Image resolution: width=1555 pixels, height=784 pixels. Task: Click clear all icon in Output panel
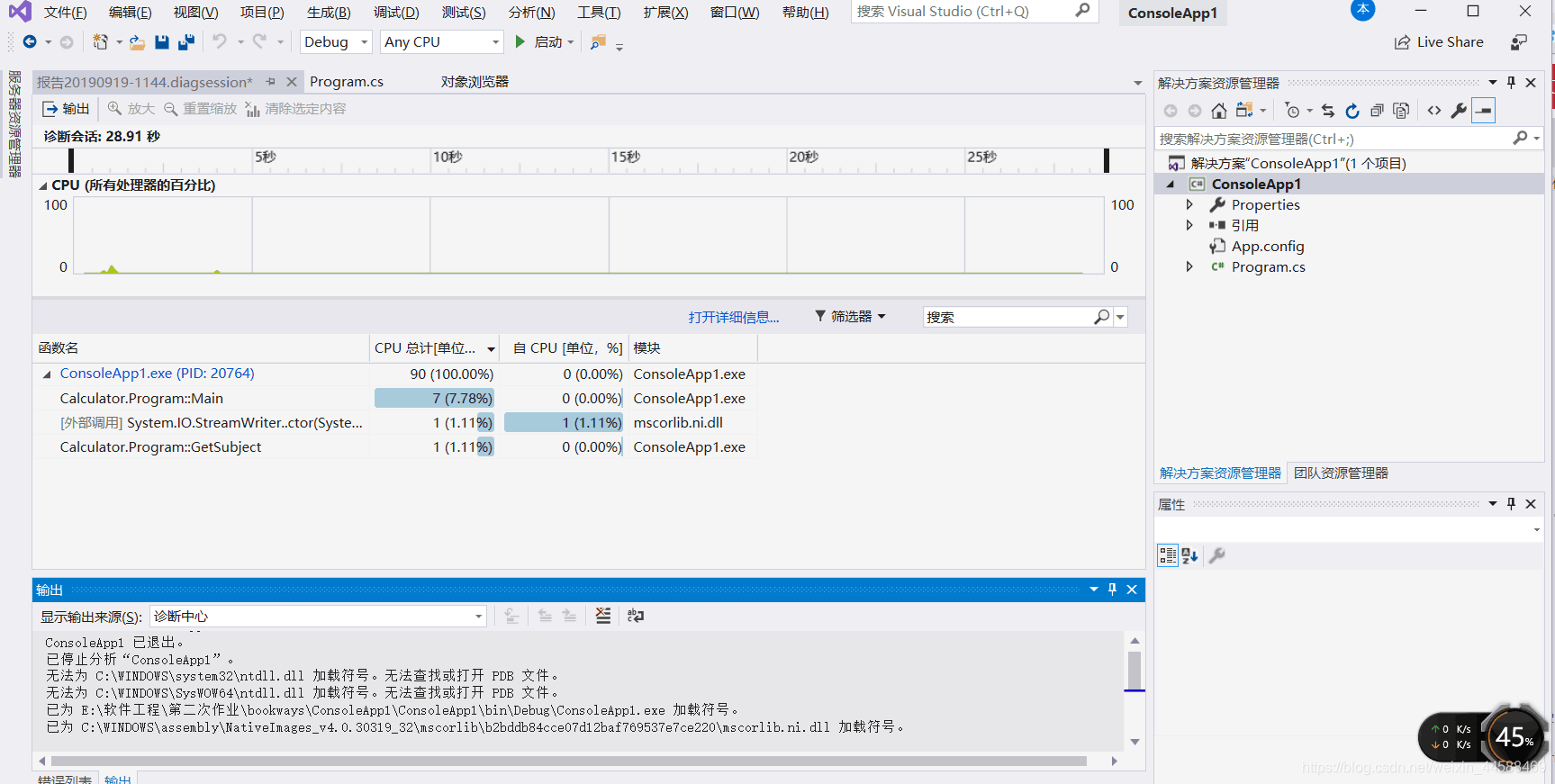(602, 616)
